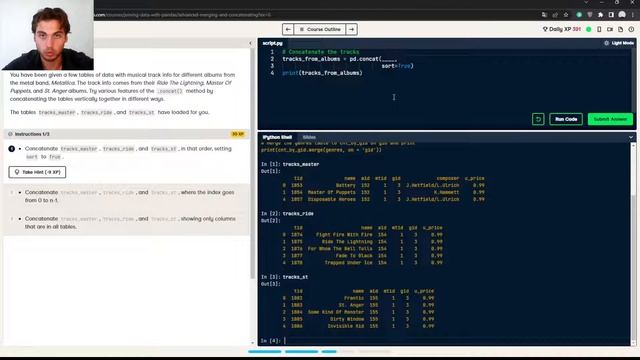Click the webcam video thumbnail
Image resolution: width=640 pixels, height=360 pixels.
(x=47, y=35)
